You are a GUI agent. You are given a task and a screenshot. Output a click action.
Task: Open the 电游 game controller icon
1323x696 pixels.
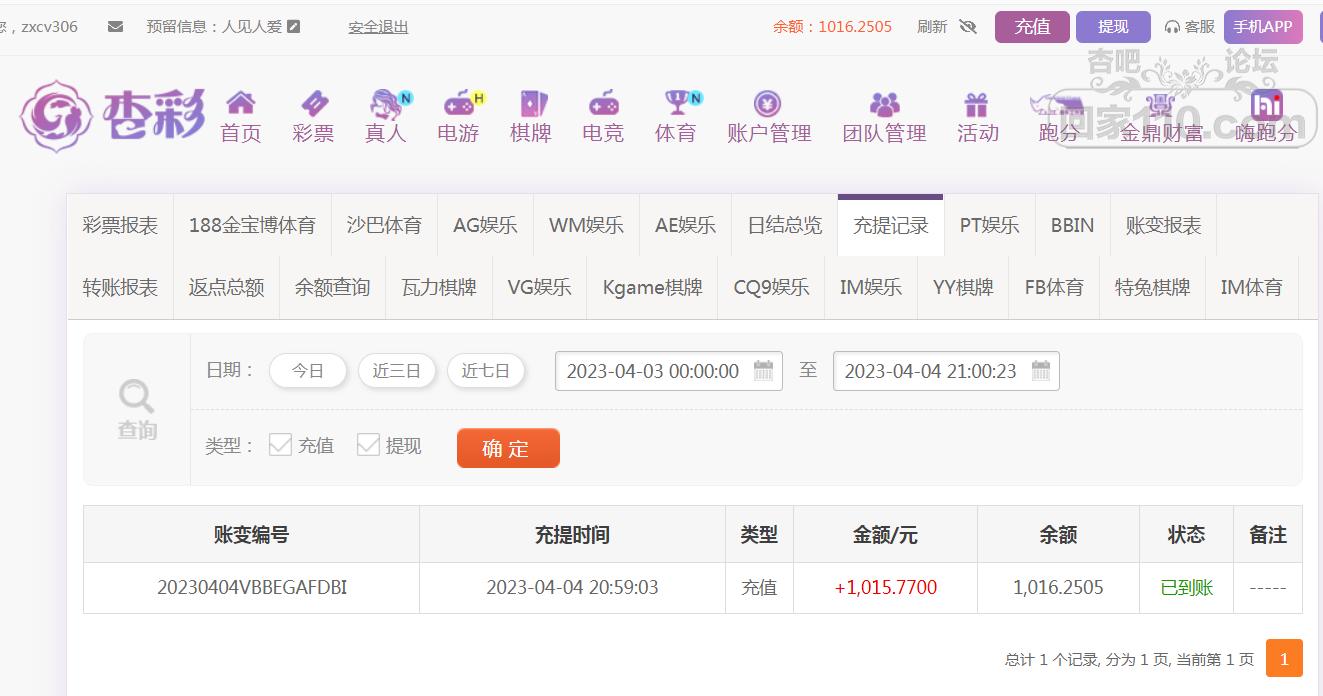459,102
